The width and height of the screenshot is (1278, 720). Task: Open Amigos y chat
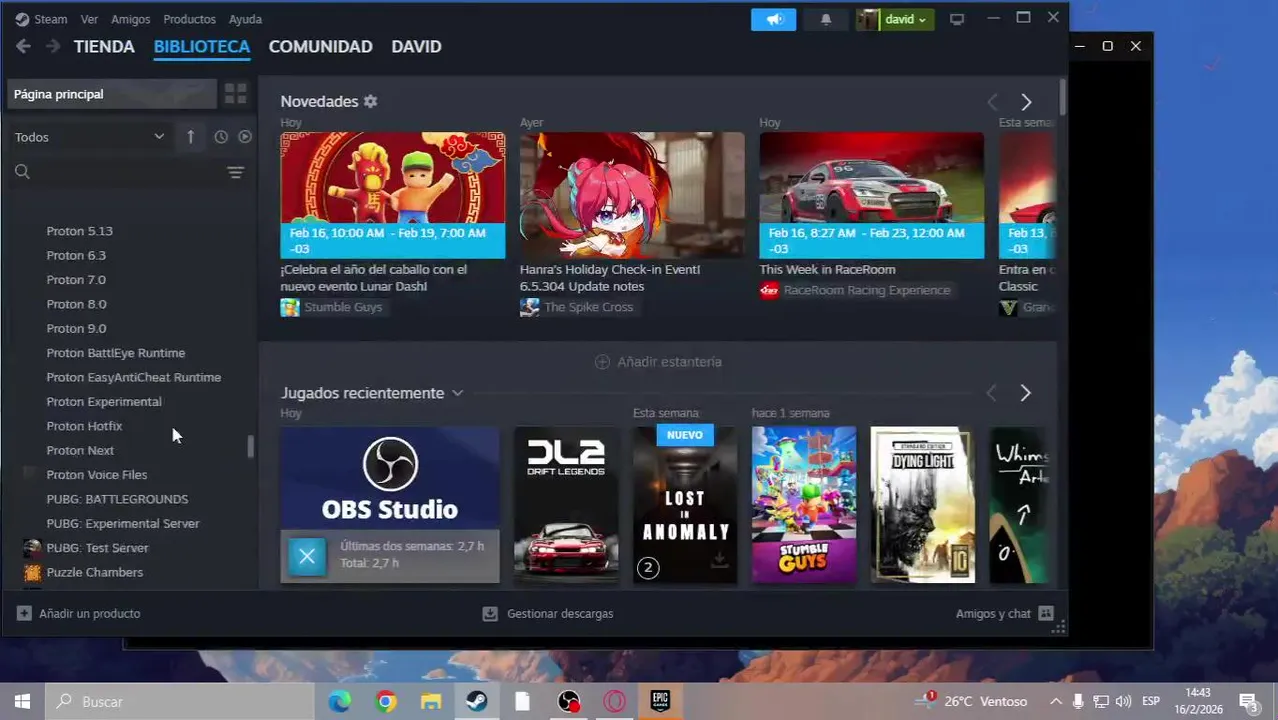coord(1004,613)
